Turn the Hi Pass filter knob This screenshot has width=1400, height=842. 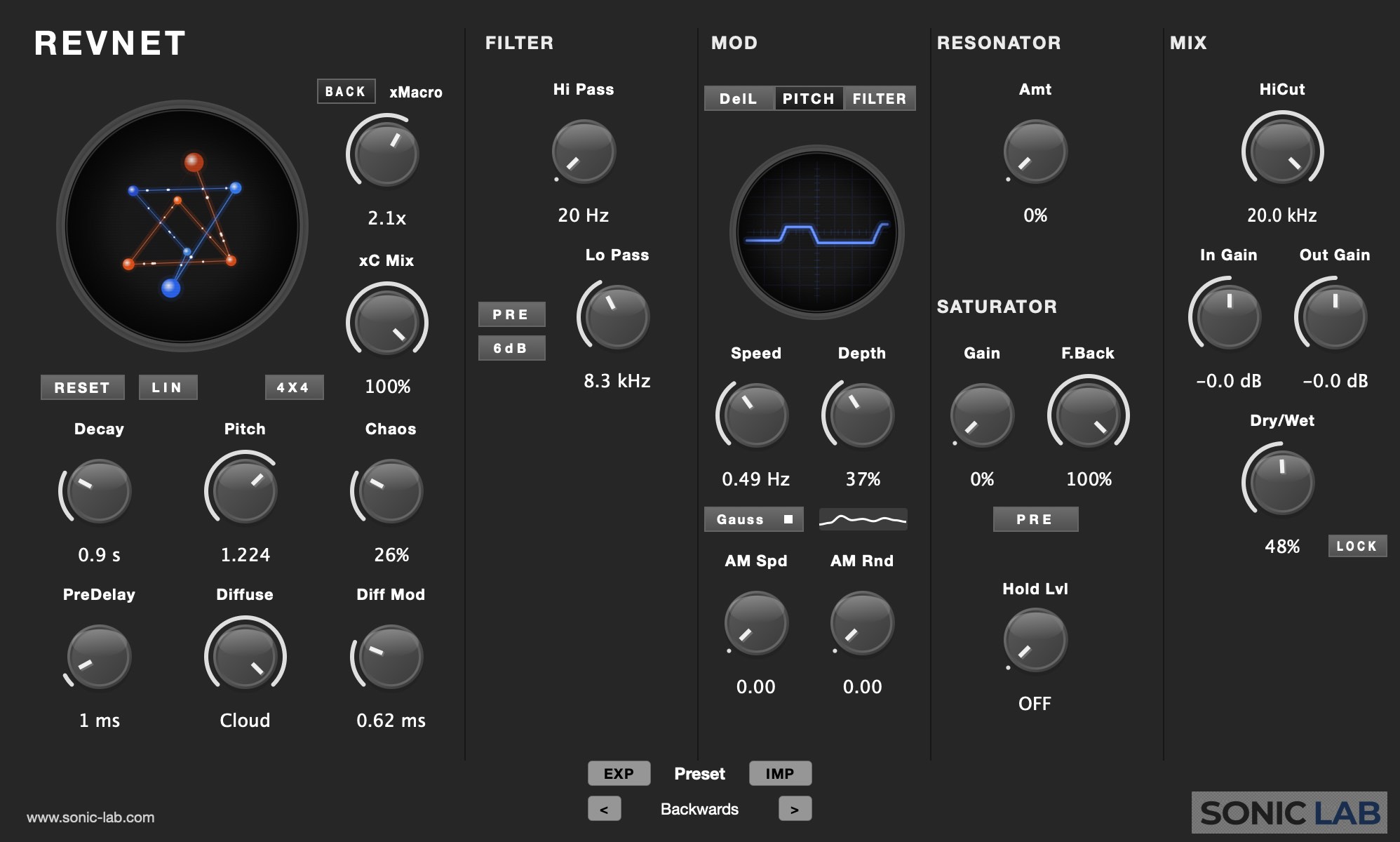click(x=584, y=151)
